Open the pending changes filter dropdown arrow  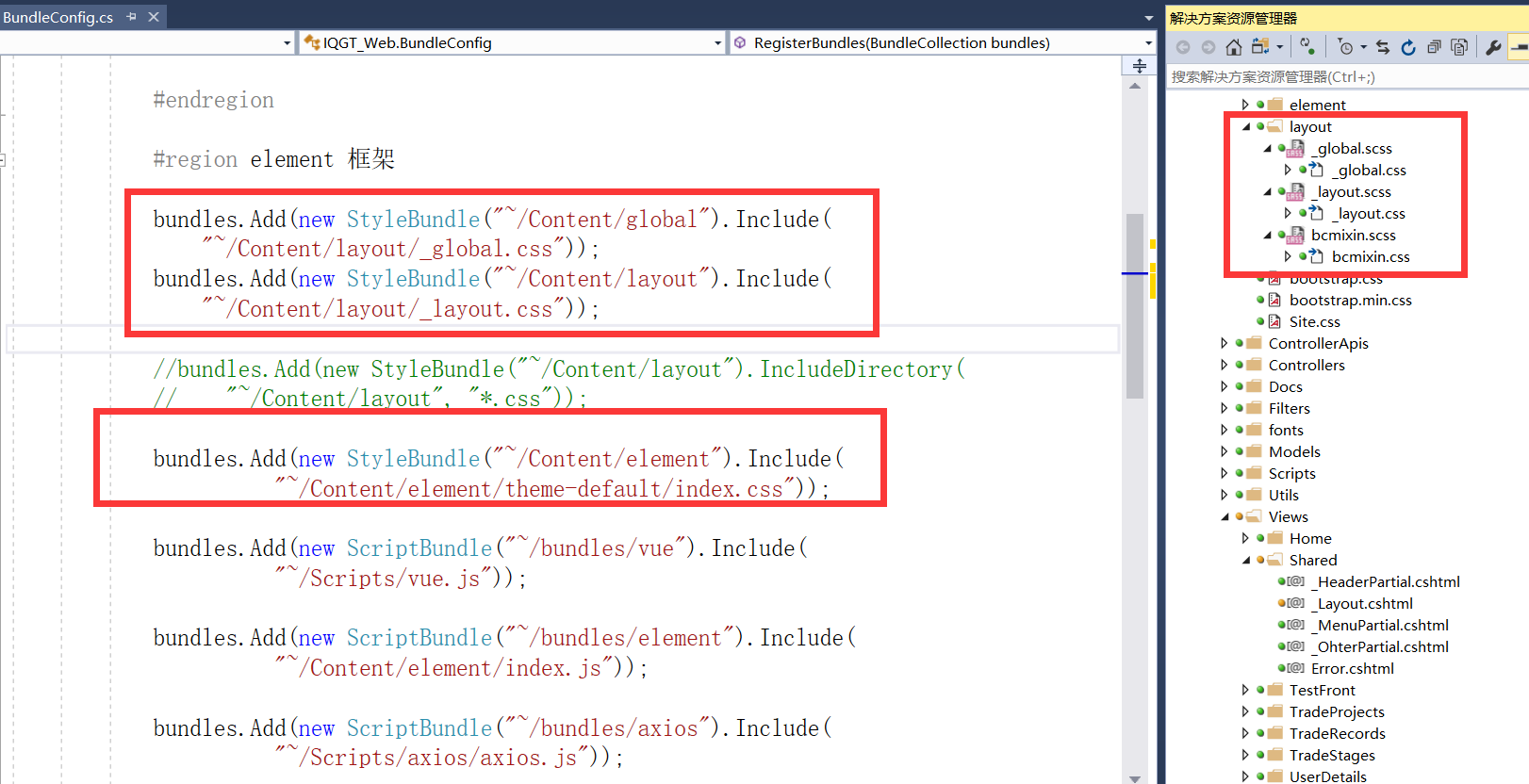1363,47
